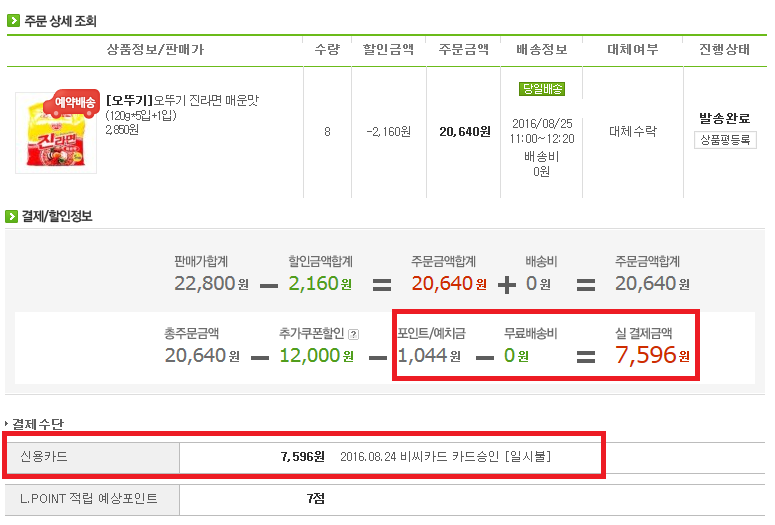
Task: Click the green arrow icon beside 결제/할인정보
Action: pyautogui.click(x=14, y=215)
